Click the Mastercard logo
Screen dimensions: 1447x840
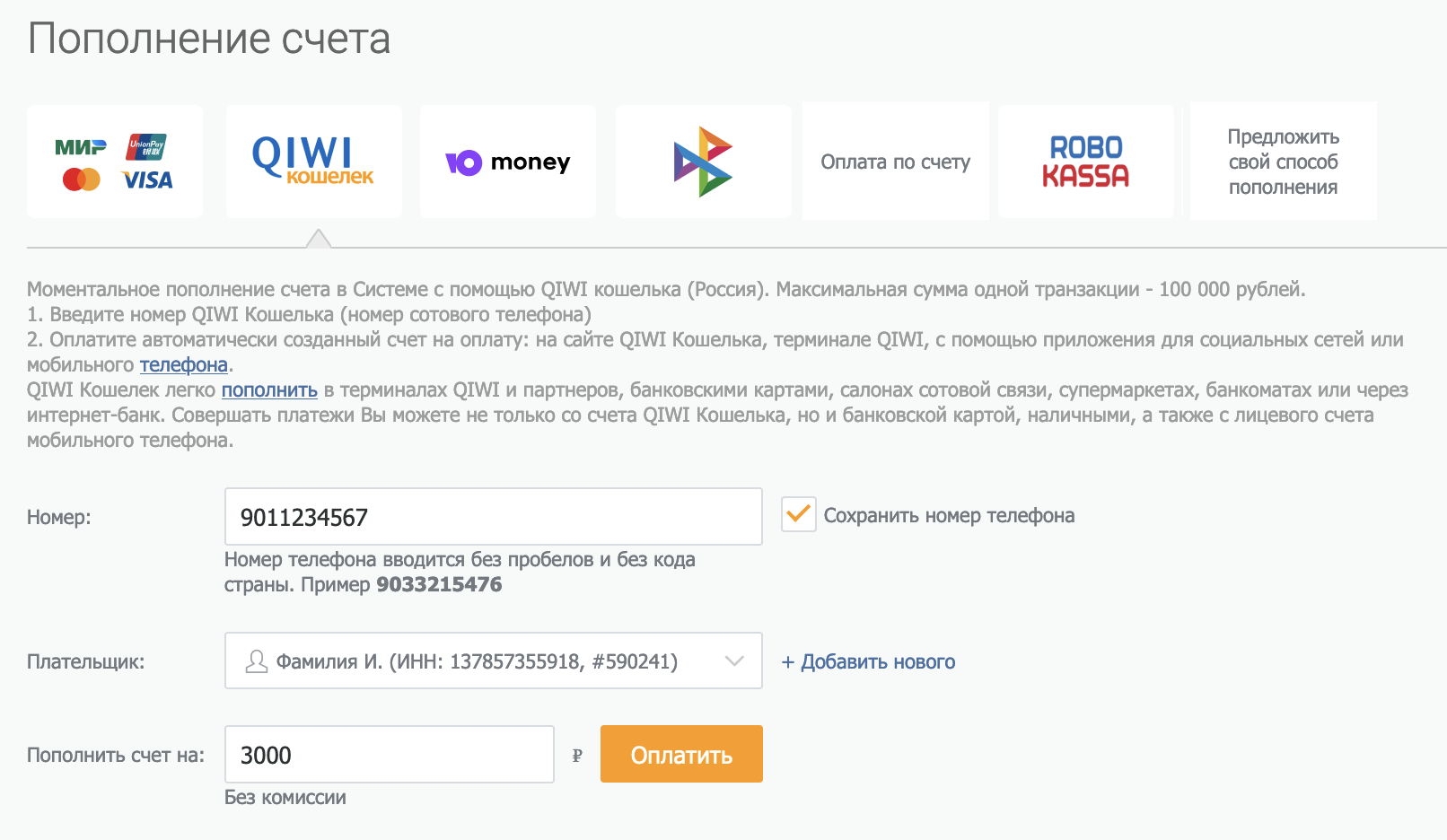coord(81,179)
